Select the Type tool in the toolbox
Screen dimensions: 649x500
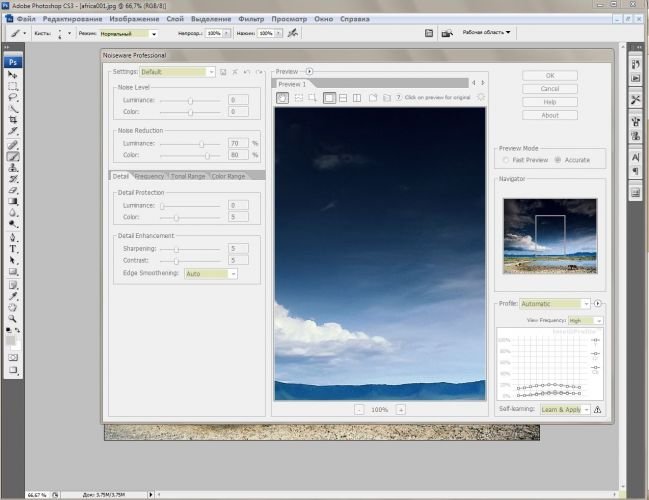(x=14, y=249)
